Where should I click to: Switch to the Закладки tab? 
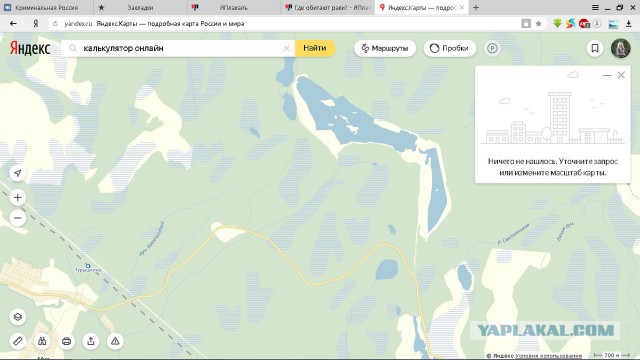coord(140,7)
